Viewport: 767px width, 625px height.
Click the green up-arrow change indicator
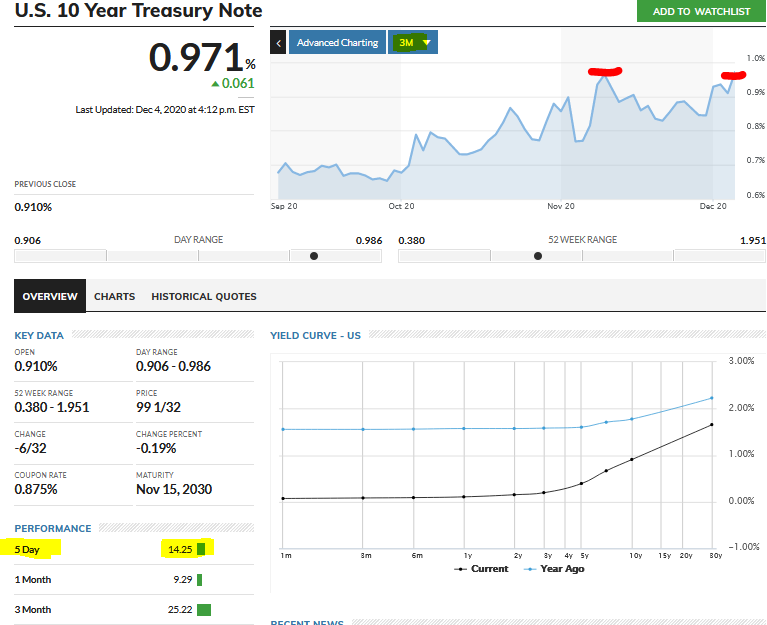(215, 84)
